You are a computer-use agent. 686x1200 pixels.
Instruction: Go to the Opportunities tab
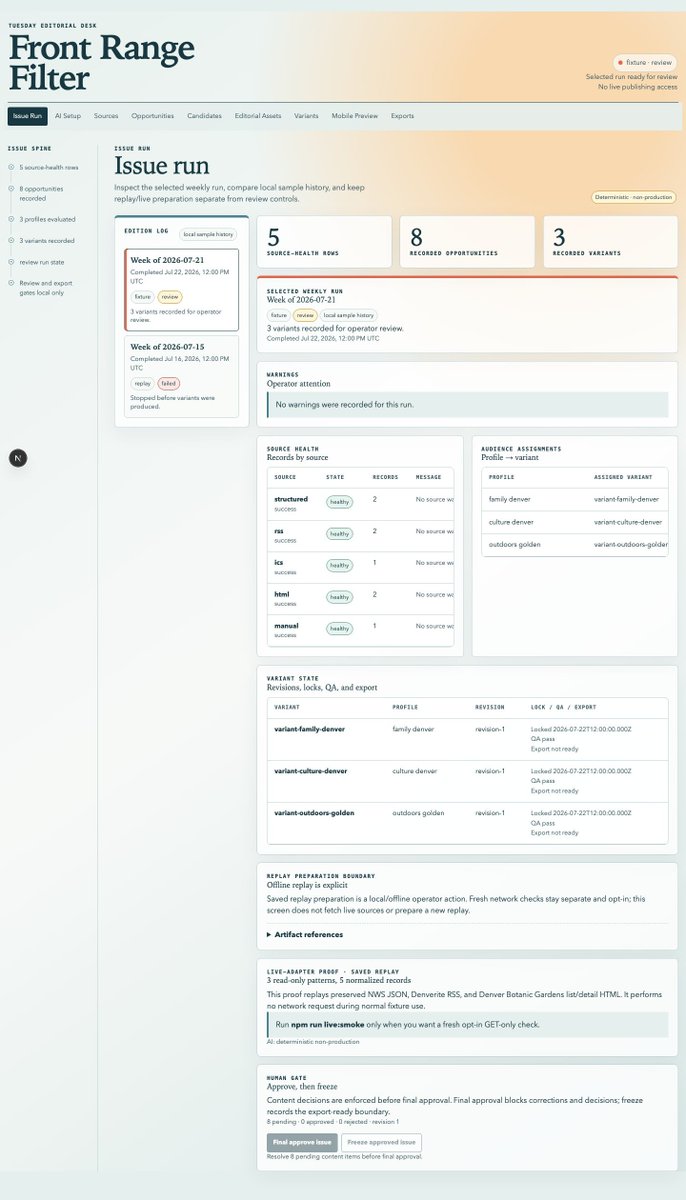(x=153, y=116)
